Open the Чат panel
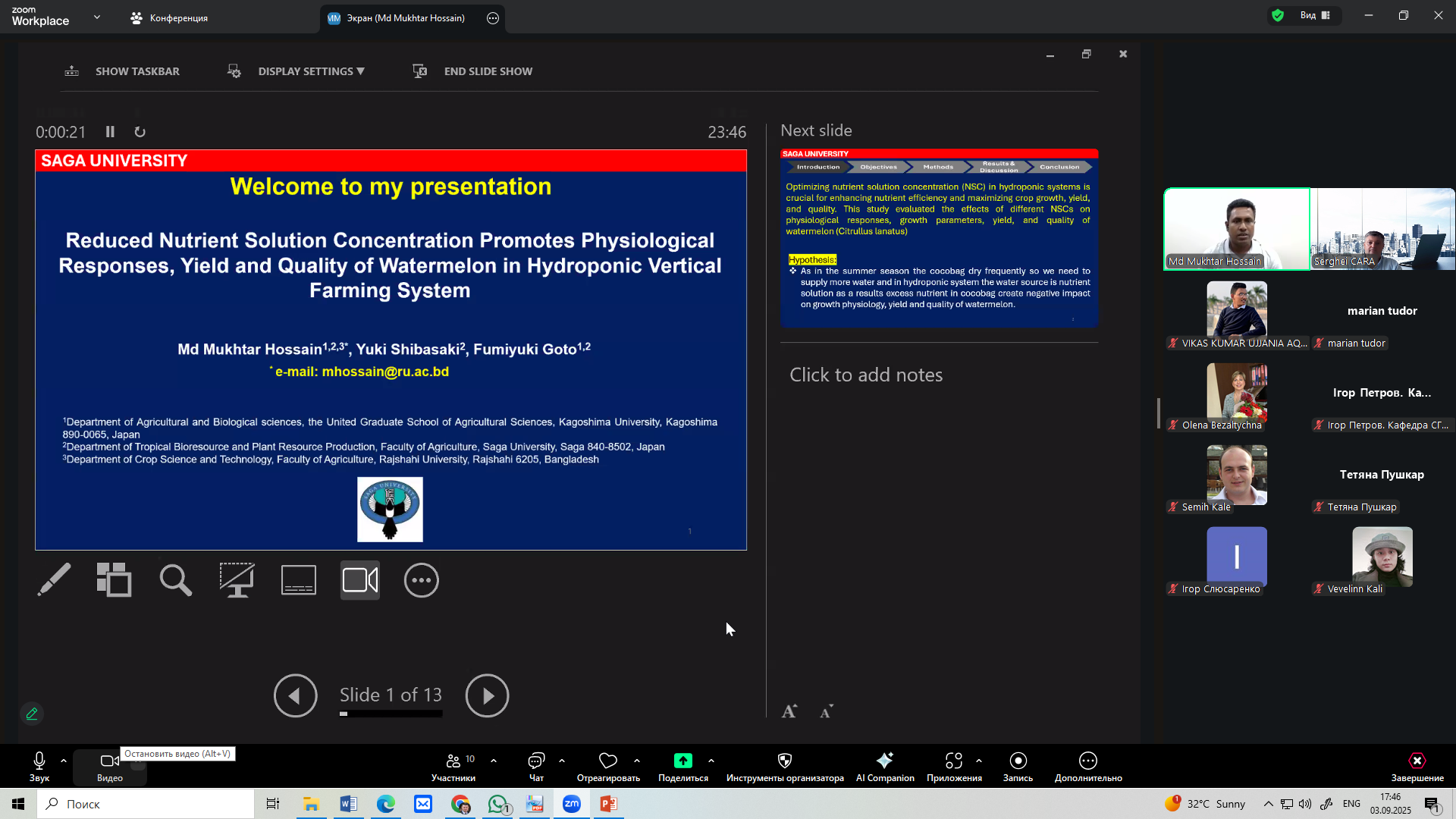Screen dimensions: 1456x819 (536, 766)
